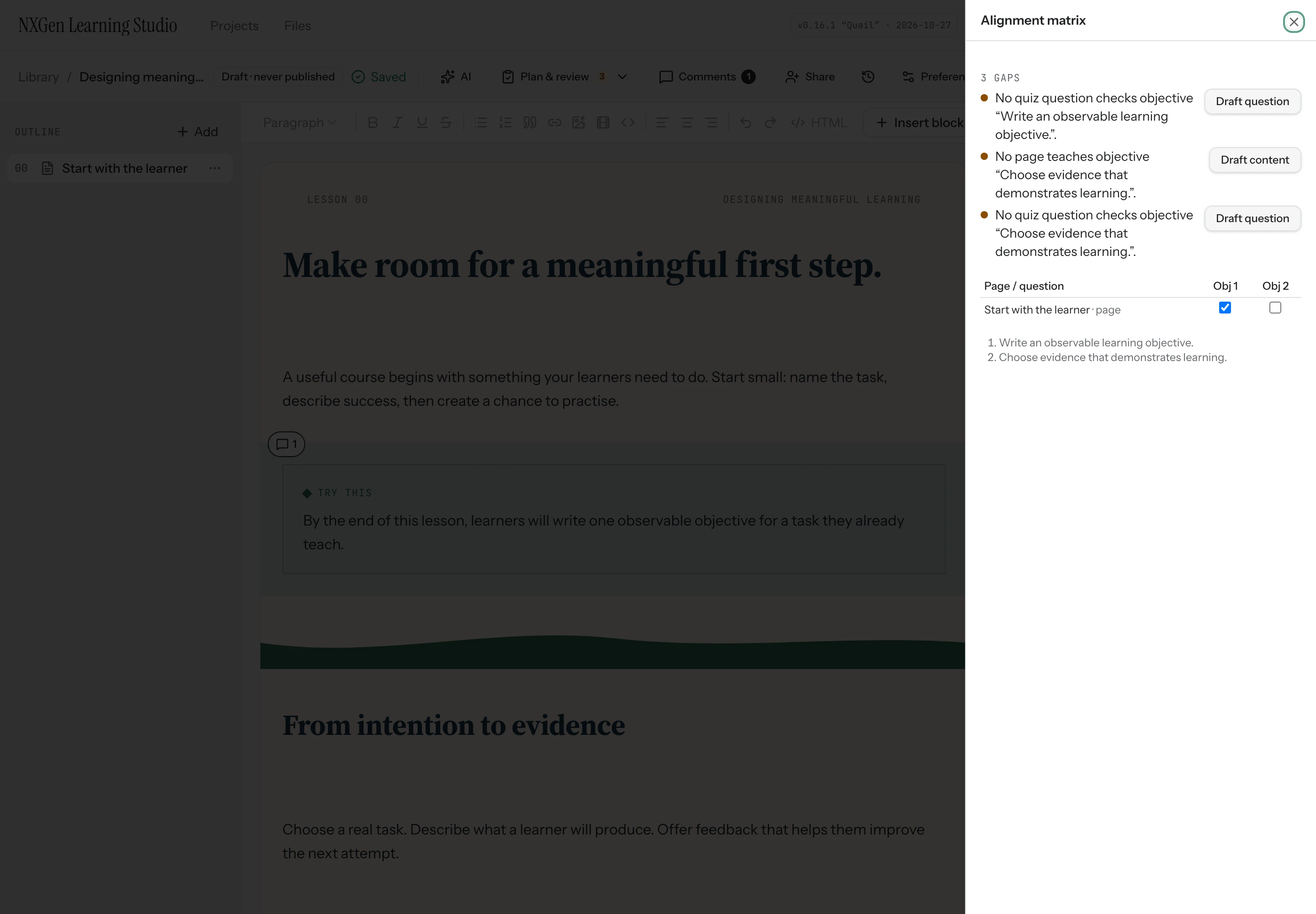1316x914 pixels.
Task: Insert a numbered list
Action: [x=506, y=122]
